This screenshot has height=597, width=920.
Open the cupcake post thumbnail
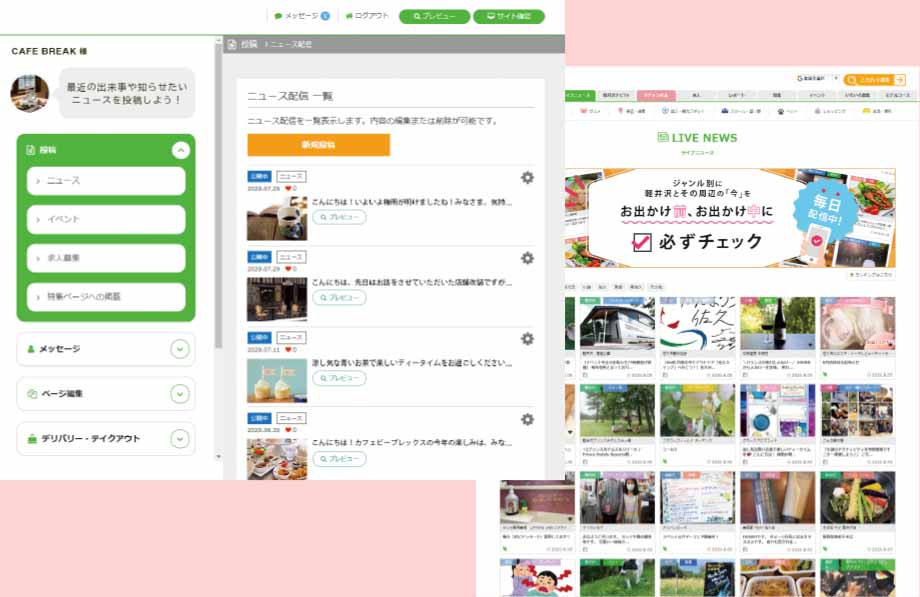pos(277,380)
